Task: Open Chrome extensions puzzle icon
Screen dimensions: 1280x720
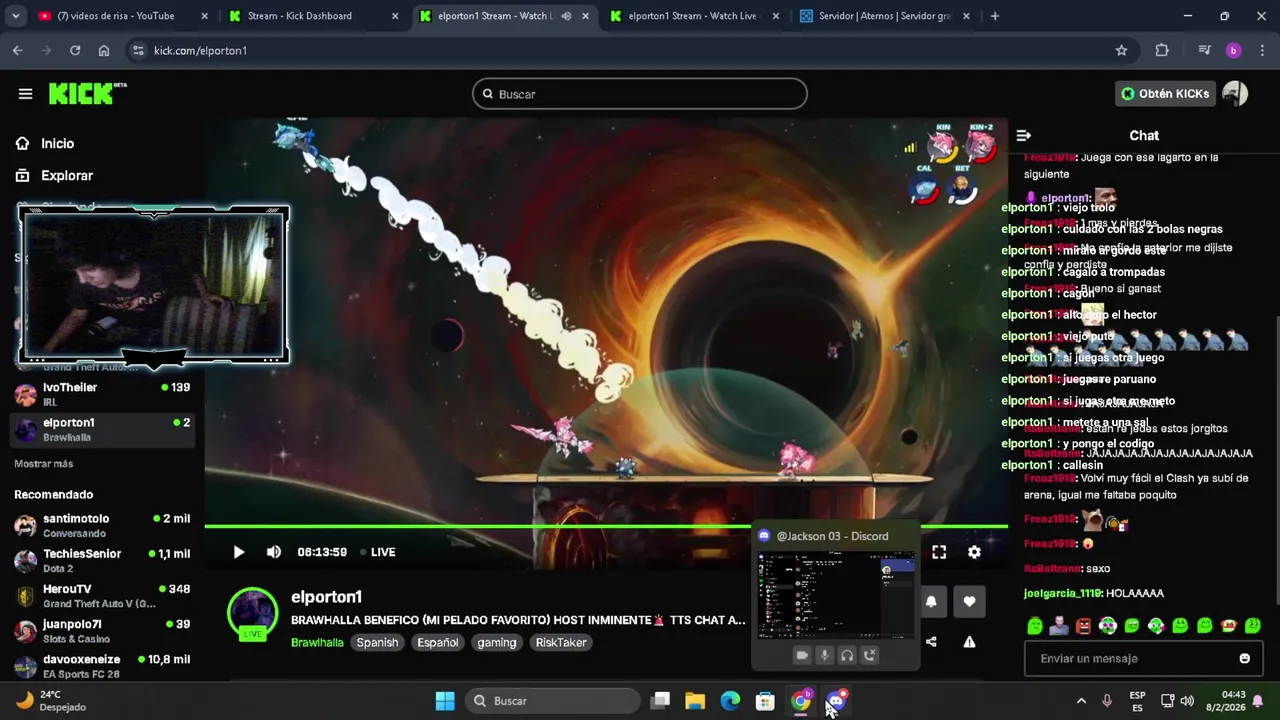Action: point(1161,50)
